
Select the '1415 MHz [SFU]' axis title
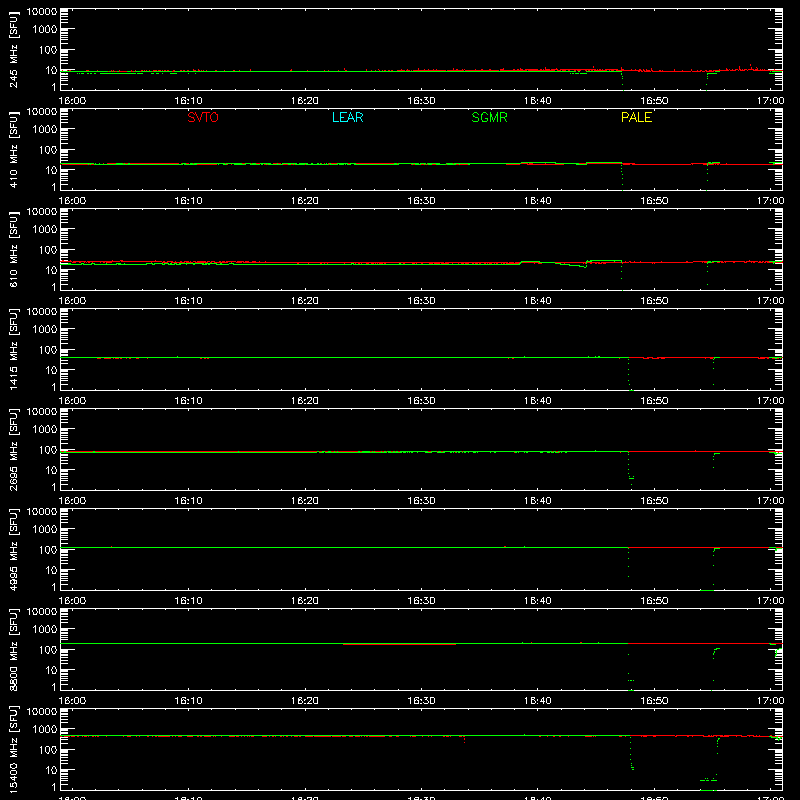[x=13, y=349]
